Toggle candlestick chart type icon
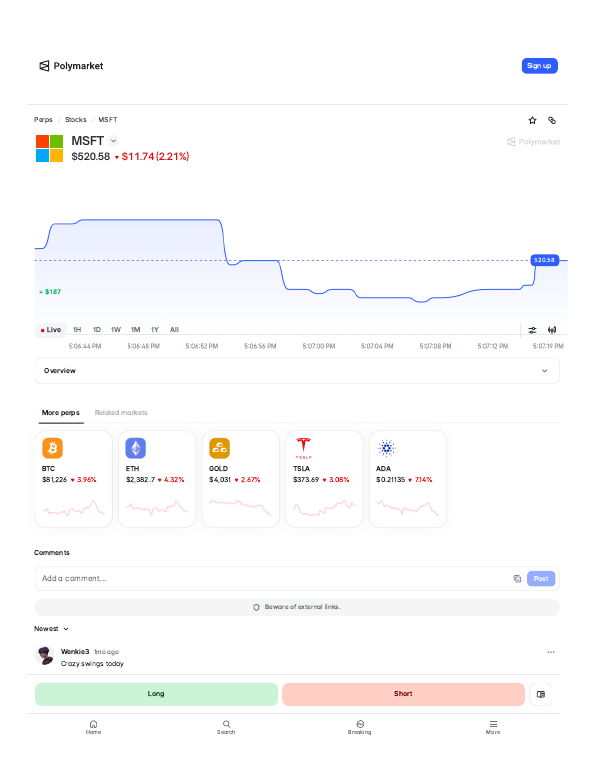 552,330
